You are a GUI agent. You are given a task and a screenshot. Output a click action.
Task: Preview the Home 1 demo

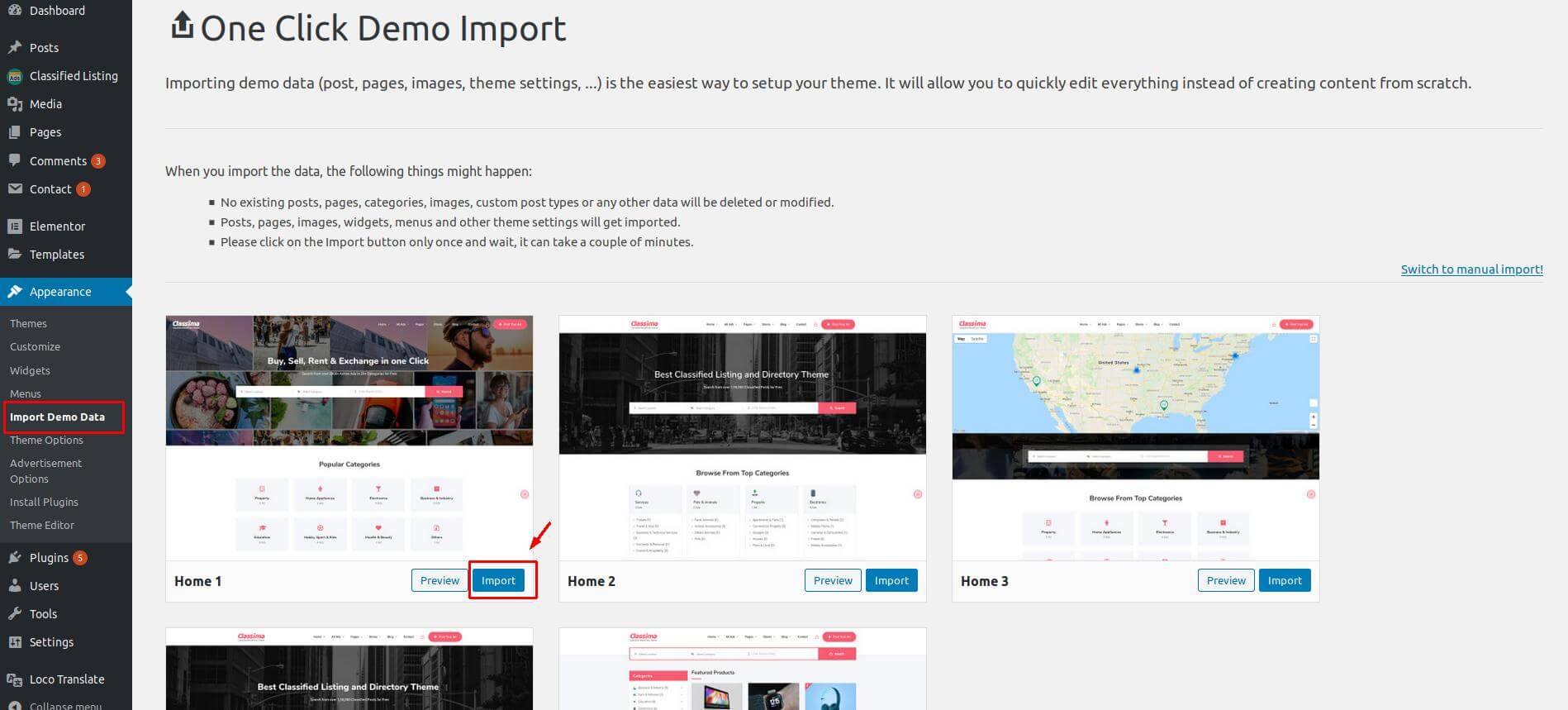click(440, 580)
